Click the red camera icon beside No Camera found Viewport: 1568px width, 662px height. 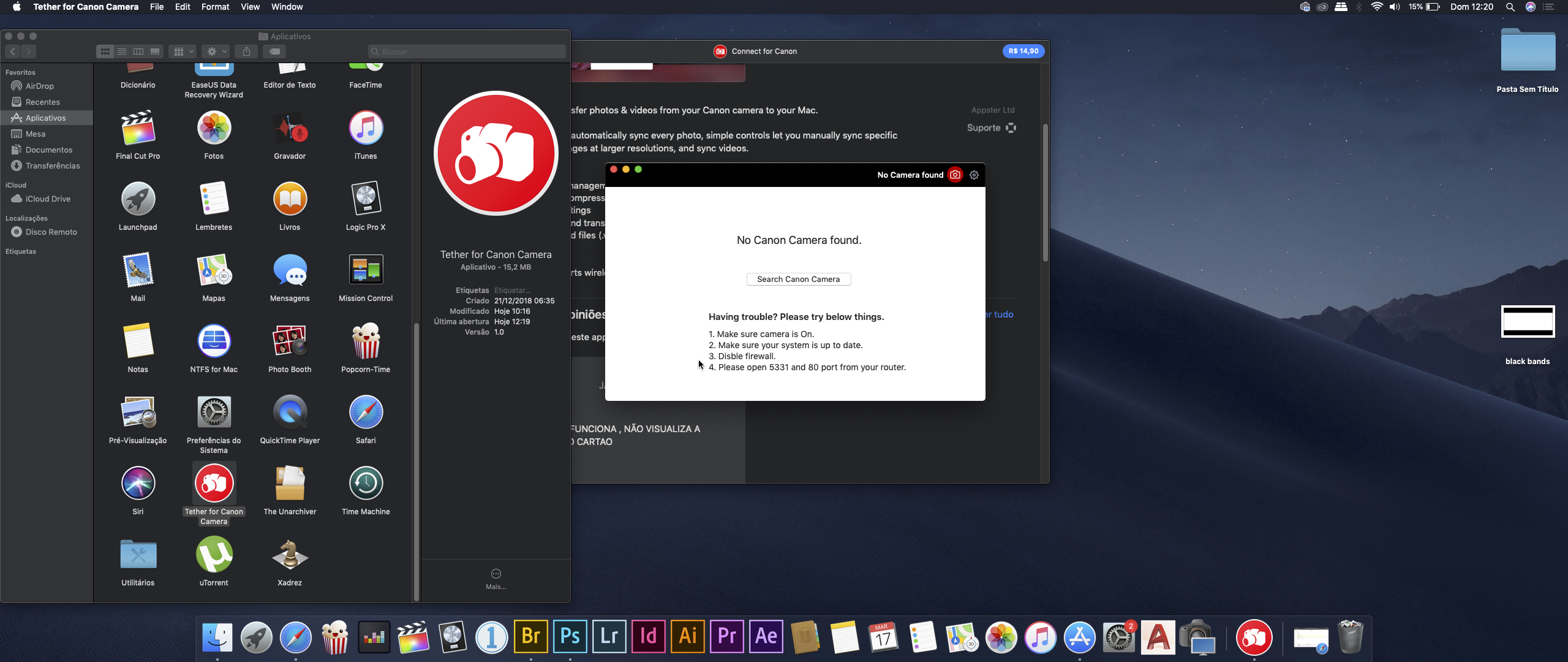point(955,175)
